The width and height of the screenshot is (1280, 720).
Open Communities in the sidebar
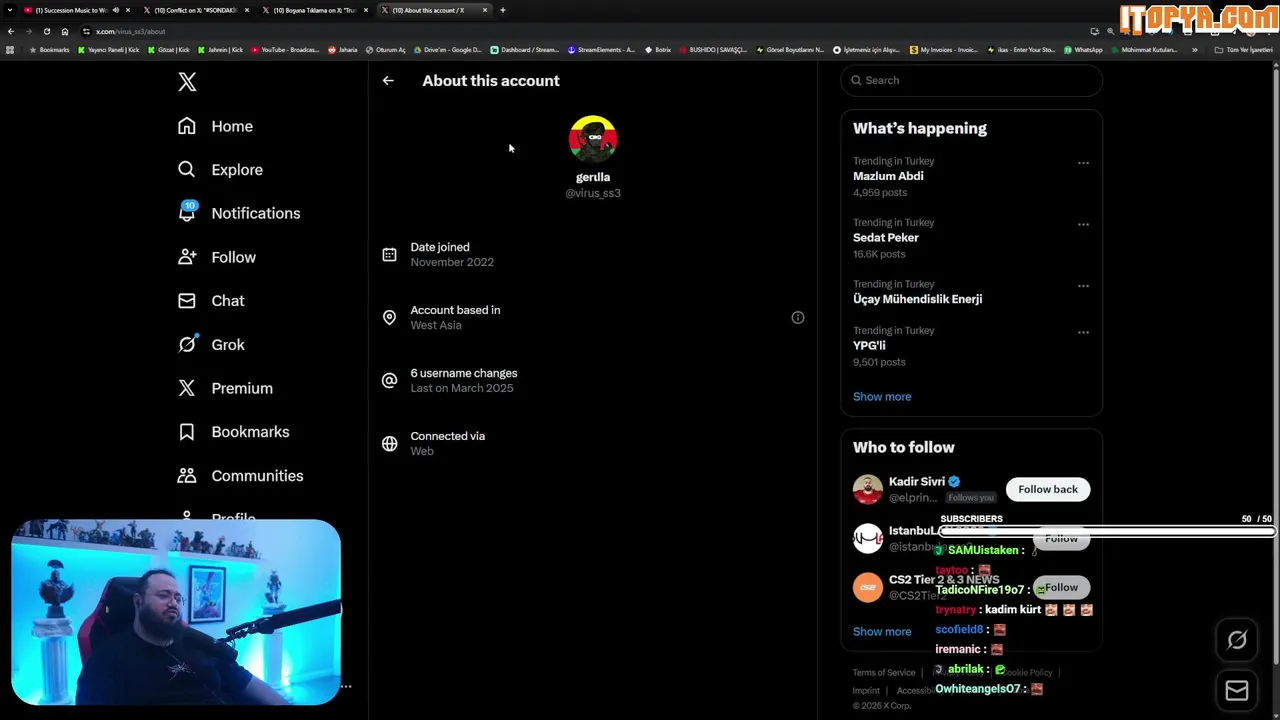(240, 476)
